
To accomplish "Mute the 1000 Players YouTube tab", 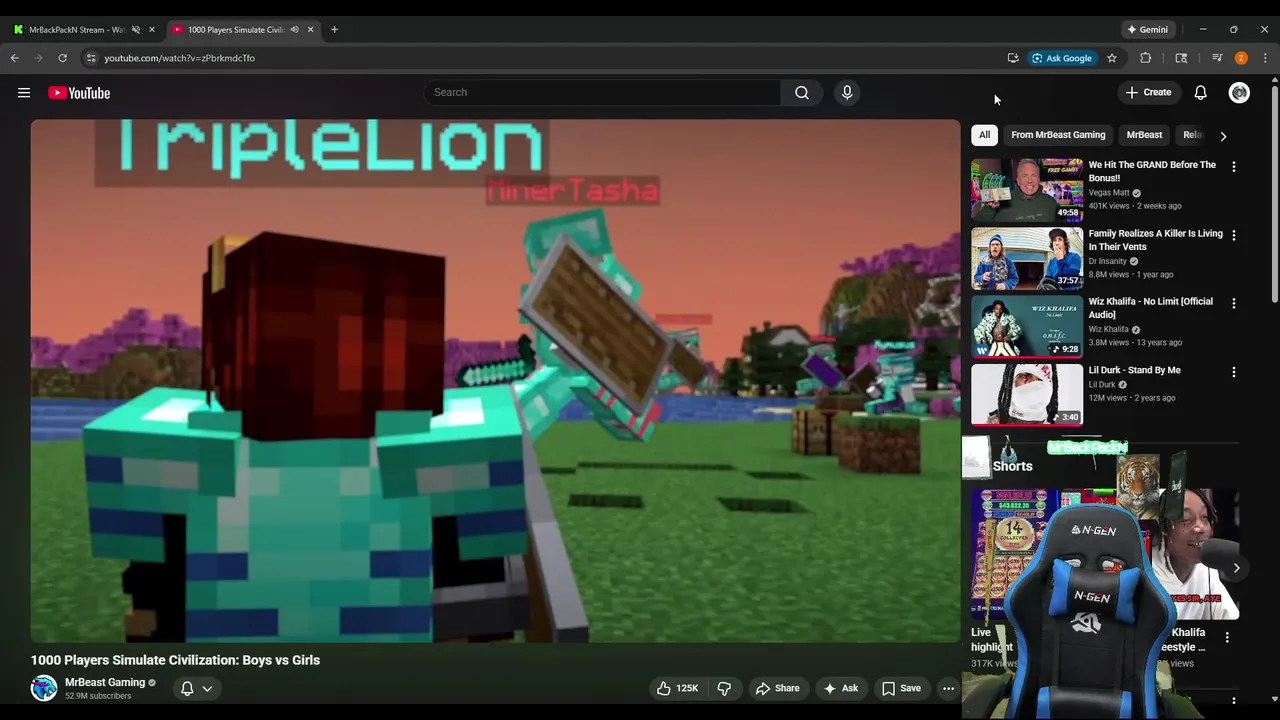I will click(294, 30).
